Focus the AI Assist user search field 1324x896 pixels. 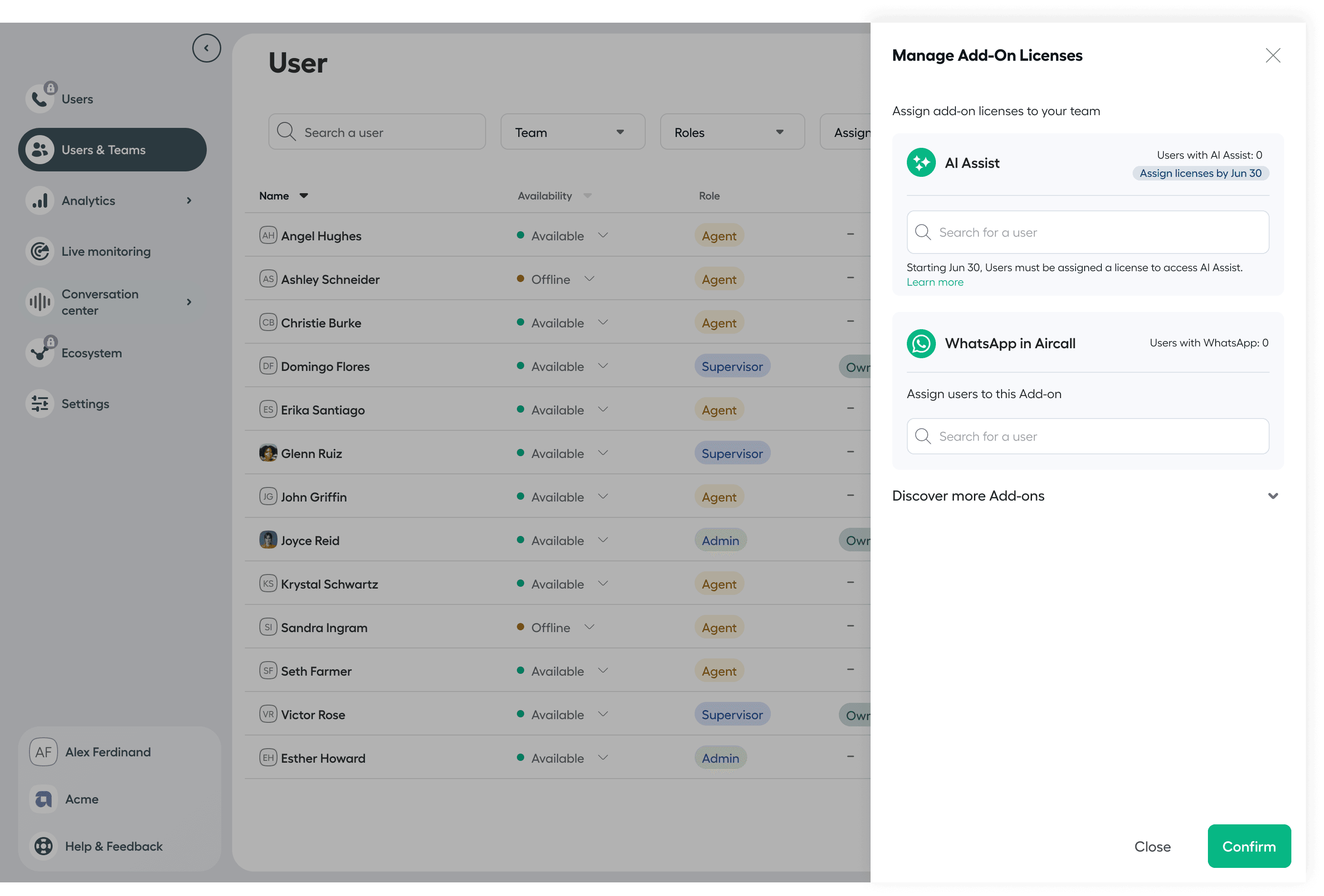pyautogui.click(x=1087, y=233)
